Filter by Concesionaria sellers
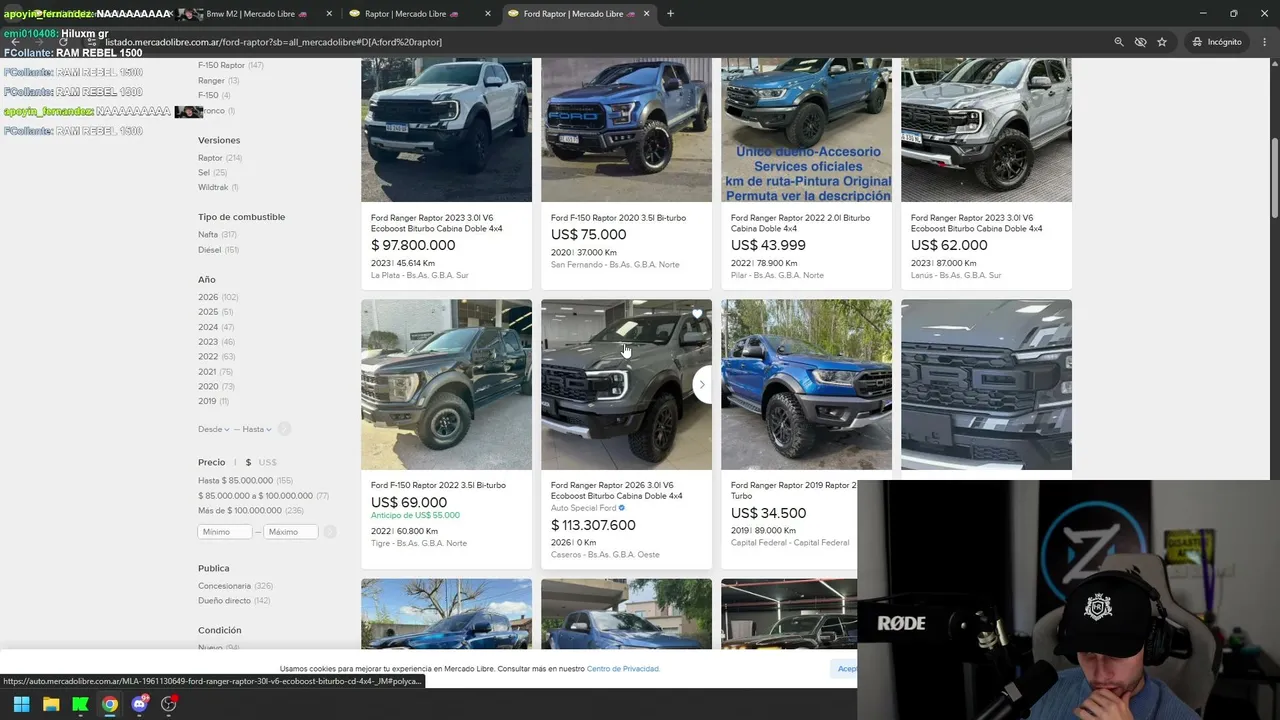This screenshot has height=720, width=1280. click(x=224, y=586)
